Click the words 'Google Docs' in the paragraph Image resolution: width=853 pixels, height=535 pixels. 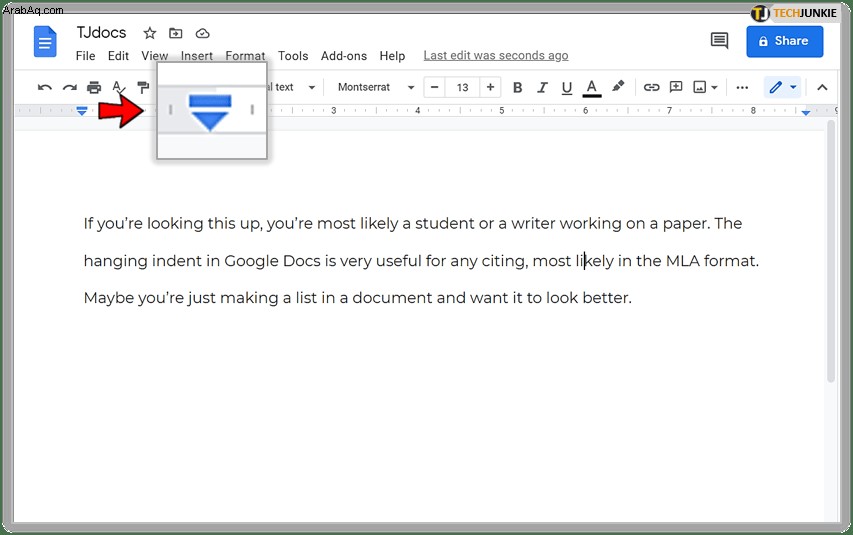272,261
